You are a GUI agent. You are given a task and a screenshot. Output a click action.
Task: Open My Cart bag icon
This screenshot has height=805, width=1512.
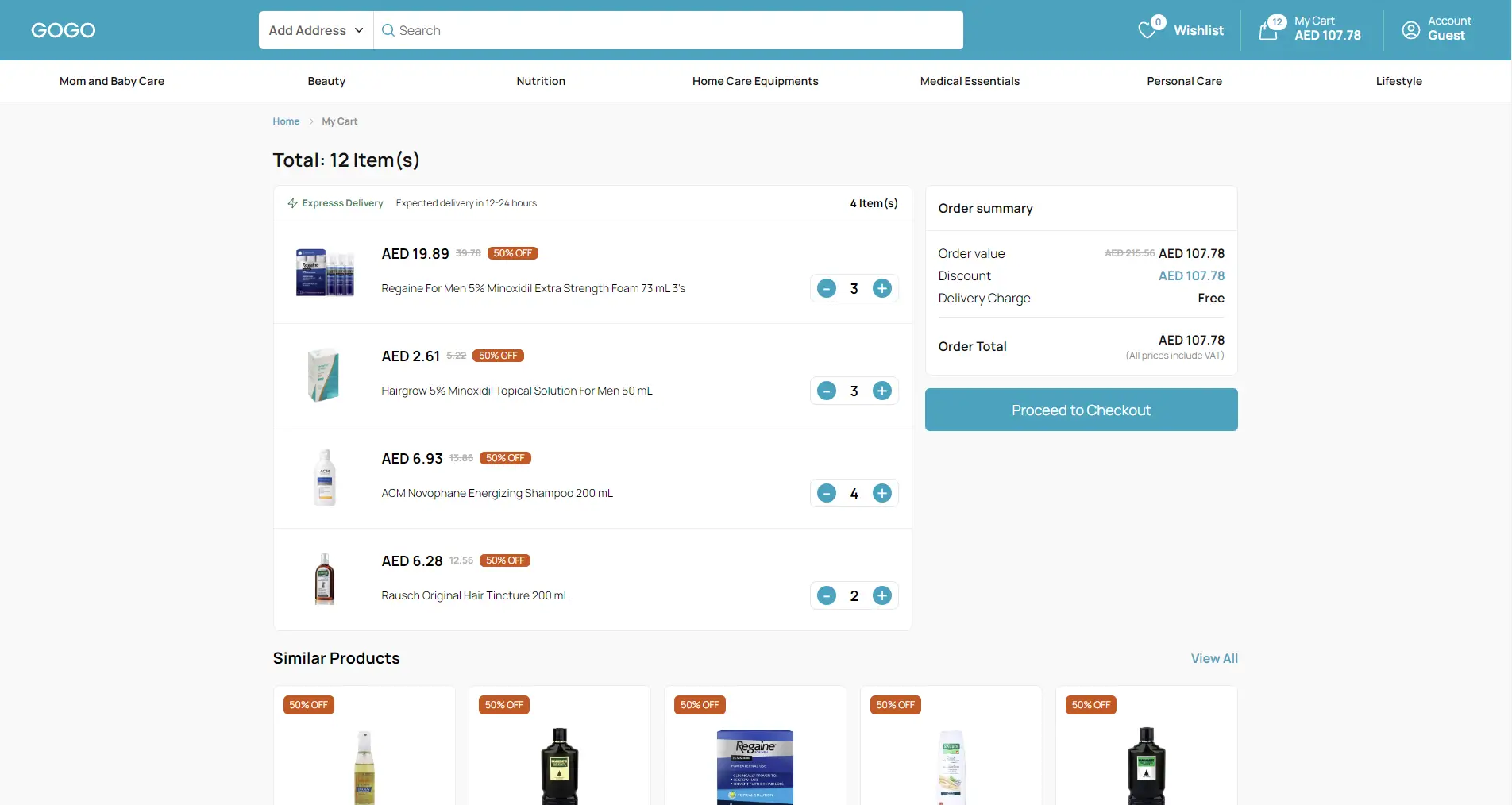pos(1268,30)
